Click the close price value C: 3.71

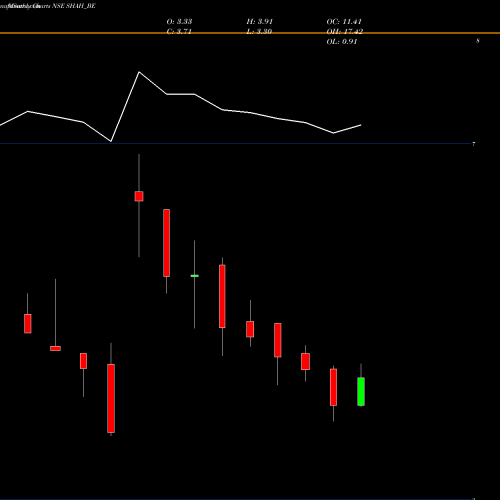click(179, 32)
